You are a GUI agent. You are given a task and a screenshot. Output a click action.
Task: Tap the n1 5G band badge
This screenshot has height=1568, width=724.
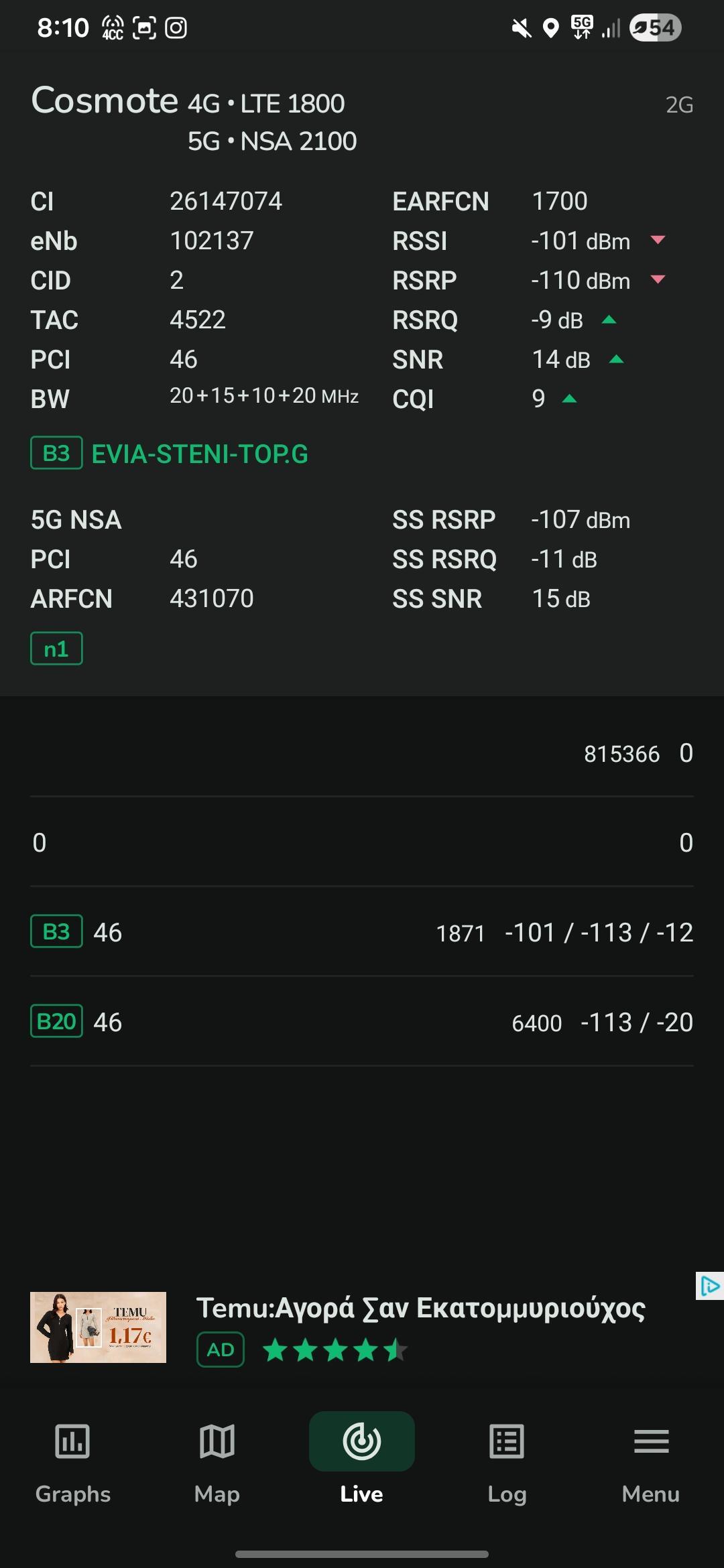click(56, 649)
